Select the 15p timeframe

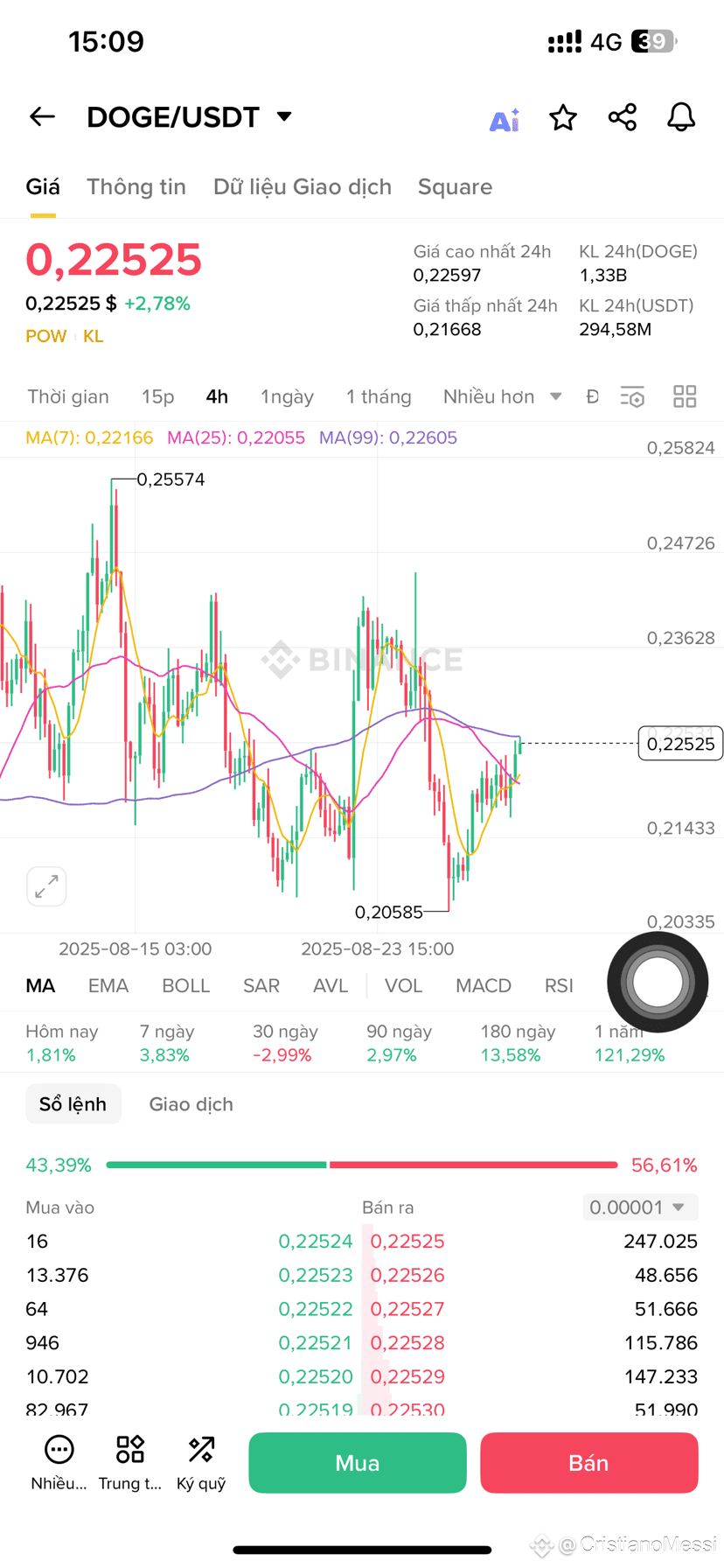click(x=158, y=396)
